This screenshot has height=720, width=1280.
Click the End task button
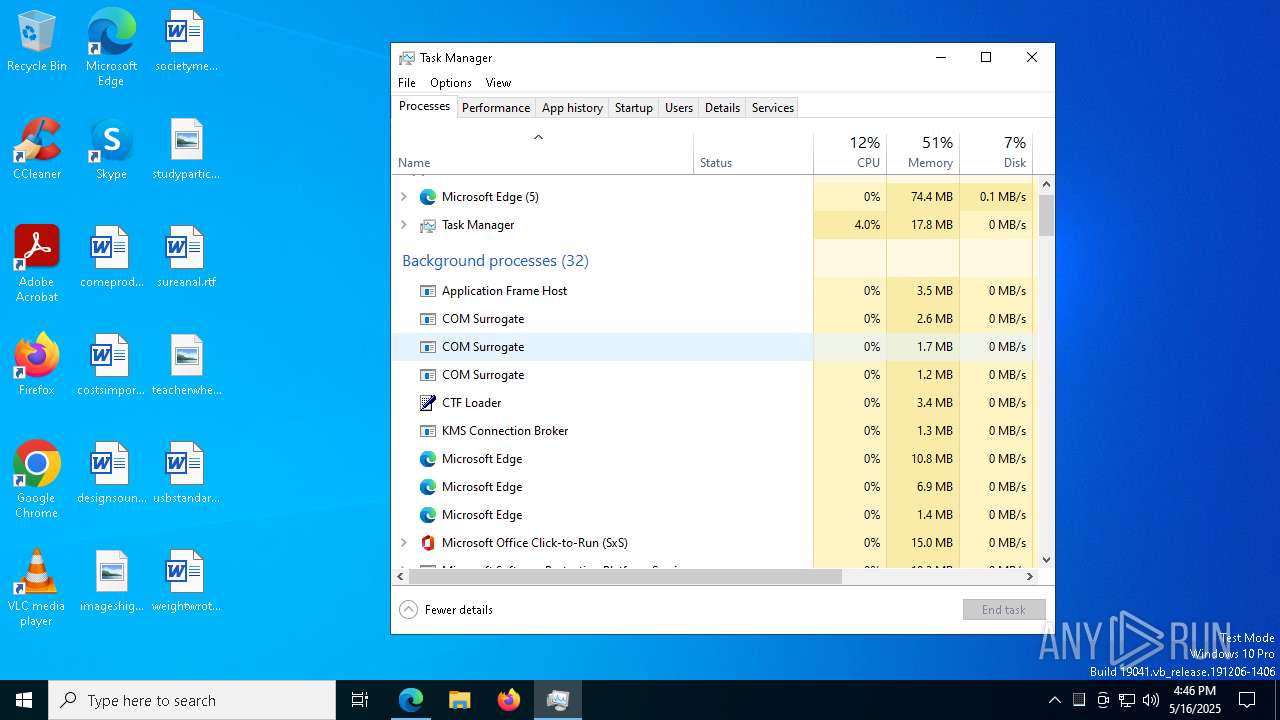(x=1004, y=609)
